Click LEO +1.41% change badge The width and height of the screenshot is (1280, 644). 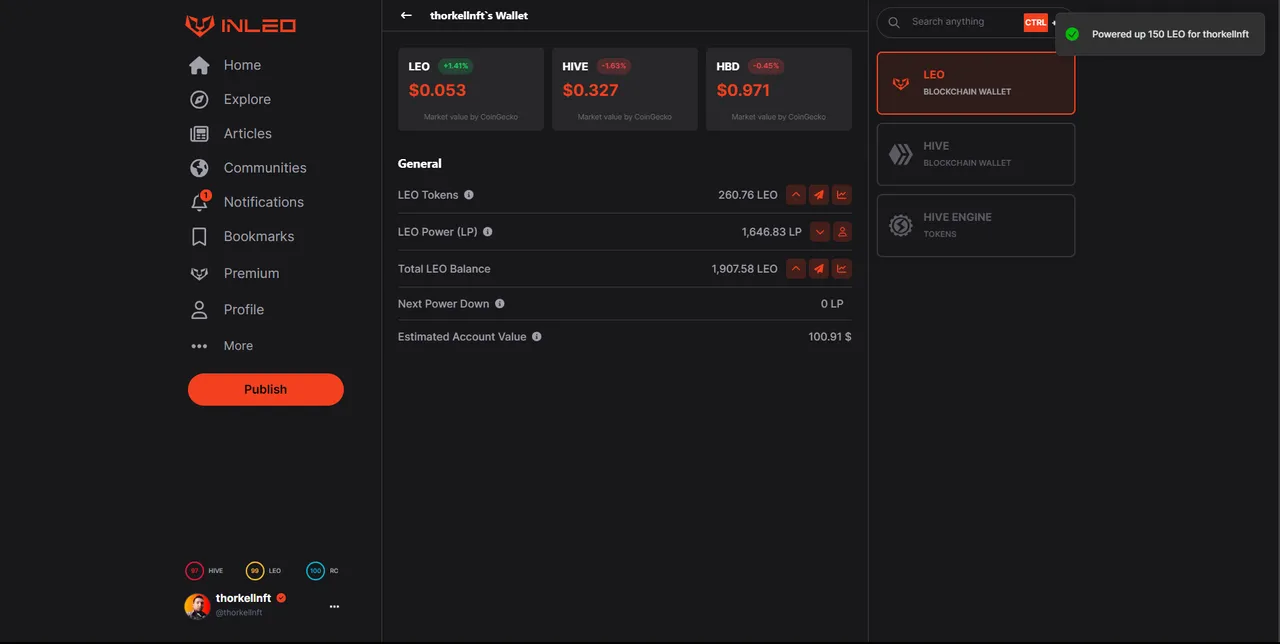click(x=455, y=66)
